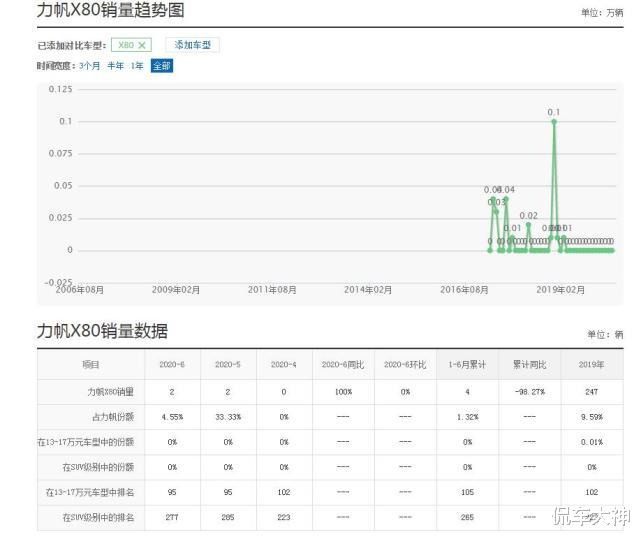This screenshot has height=539, width=641.
Task: Click the 在SUV级别中的排名 row label
Action: [x=98, y=517]
